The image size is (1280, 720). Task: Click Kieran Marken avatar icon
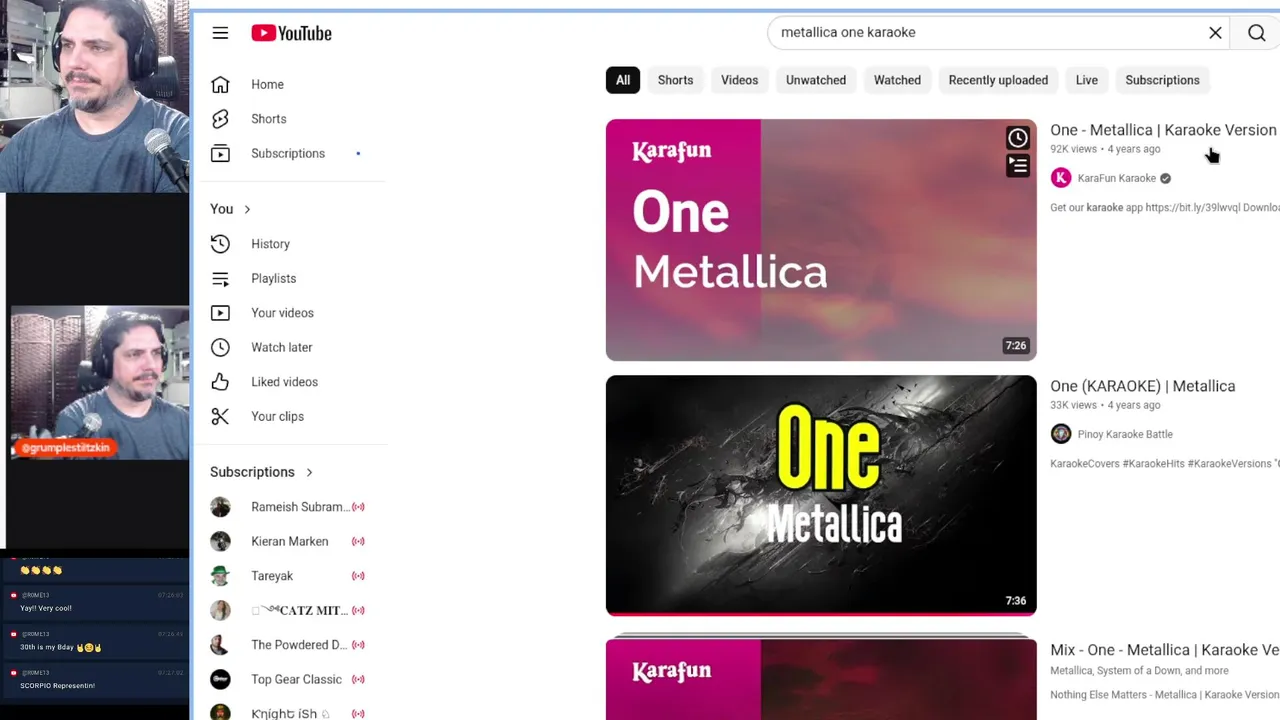[220, 542]
